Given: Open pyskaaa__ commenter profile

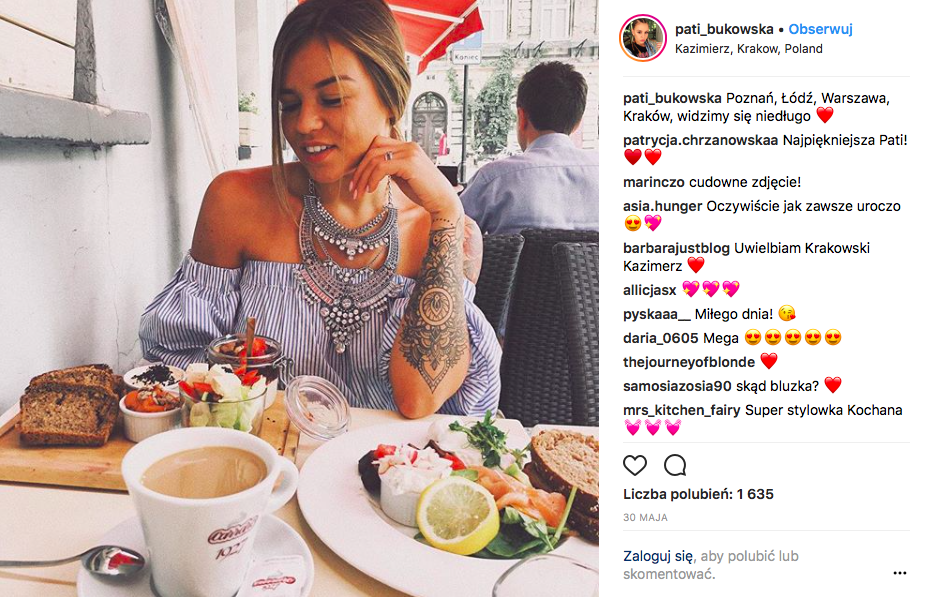Looking at the screenshot, I should click(x=657, y=314).
